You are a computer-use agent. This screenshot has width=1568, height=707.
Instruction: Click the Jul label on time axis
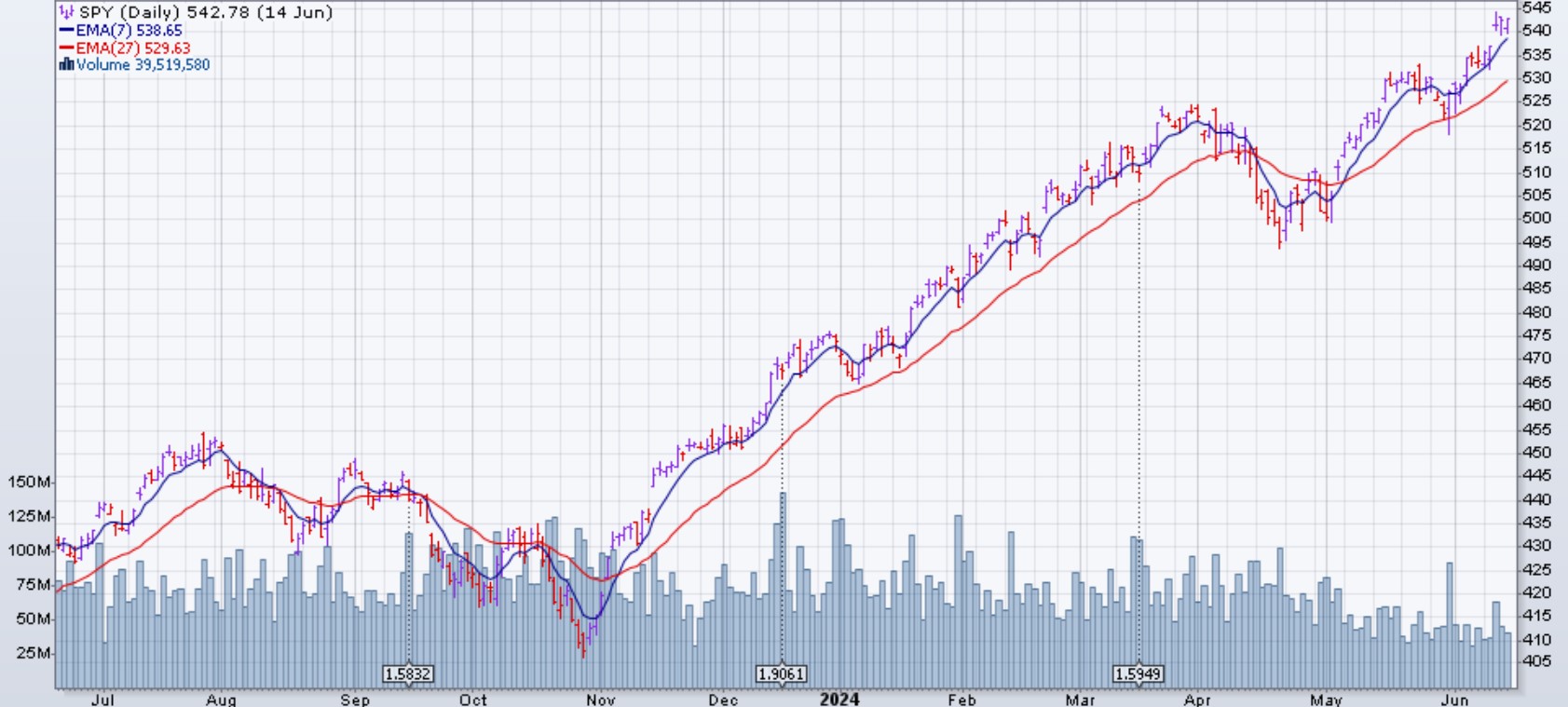click(x=102, y=700)
